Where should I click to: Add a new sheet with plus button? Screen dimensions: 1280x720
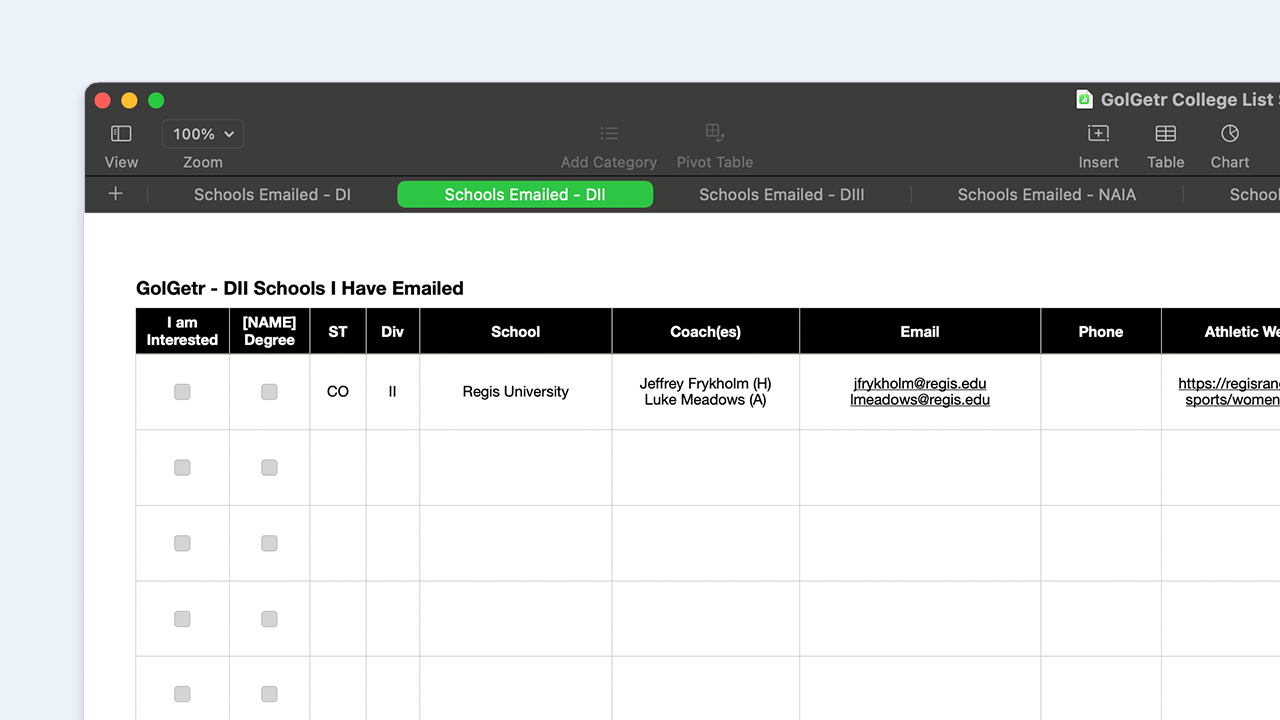(x=116, y=194)
